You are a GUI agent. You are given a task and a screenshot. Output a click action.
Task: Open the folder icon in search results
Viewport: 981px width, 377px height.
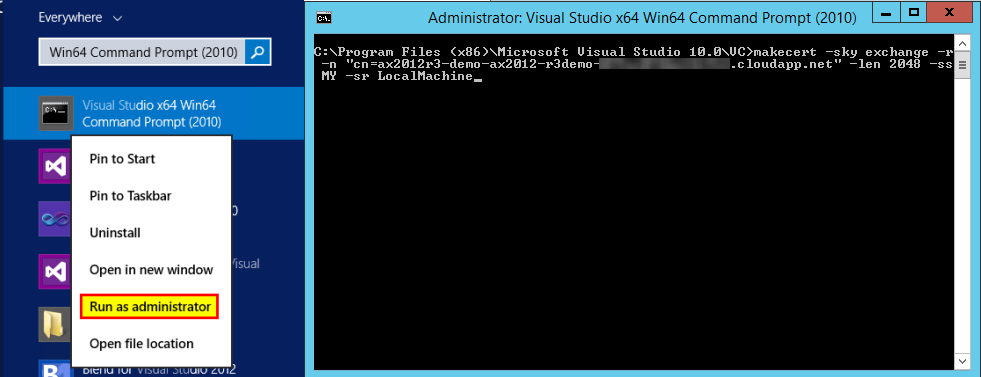(54, 323)
